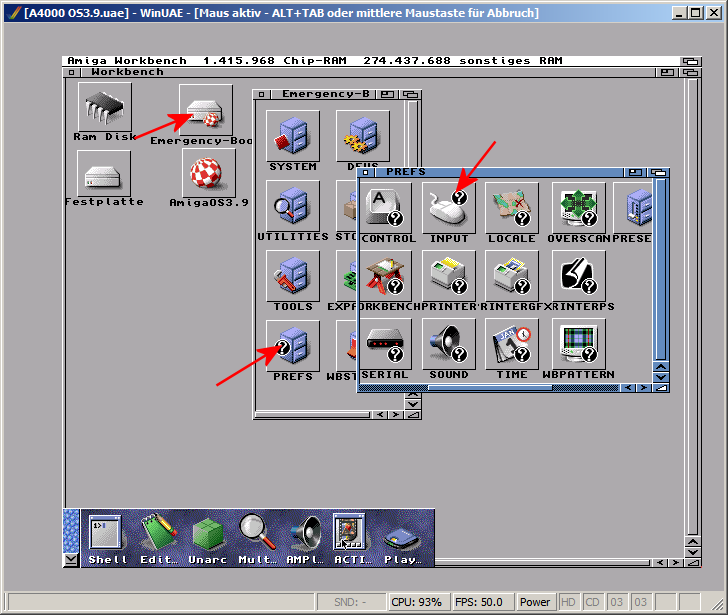Open the SYSTEM drawer
728x615 pixels.
coord(292,136)
